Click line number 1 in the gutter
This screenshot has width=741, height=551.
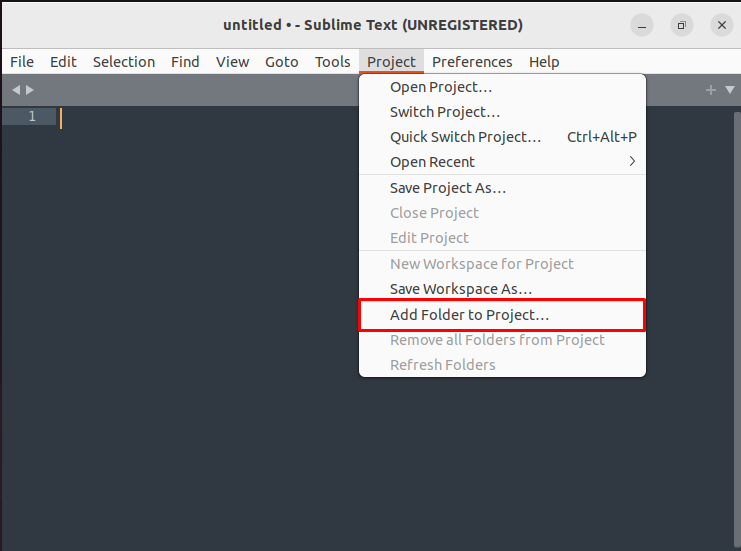pyautogui.click(x=32, y=116)
